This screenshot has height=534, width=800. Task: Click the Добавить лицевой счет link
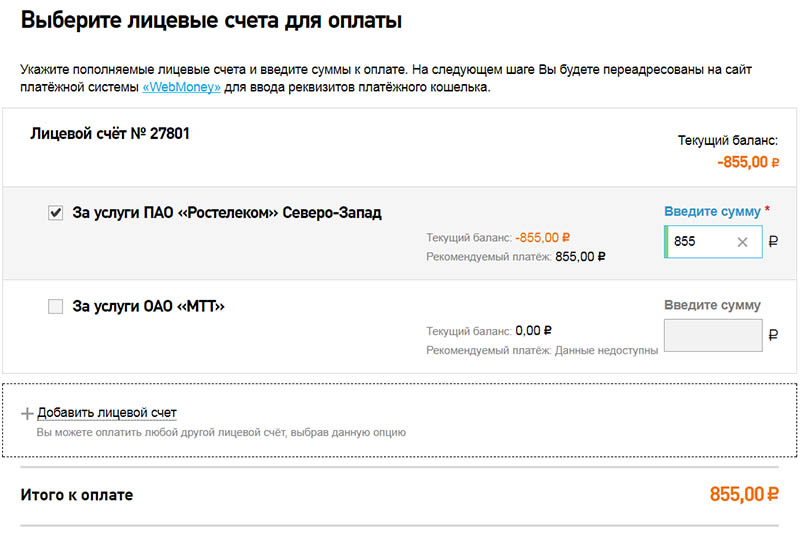(x=107, y=413)
